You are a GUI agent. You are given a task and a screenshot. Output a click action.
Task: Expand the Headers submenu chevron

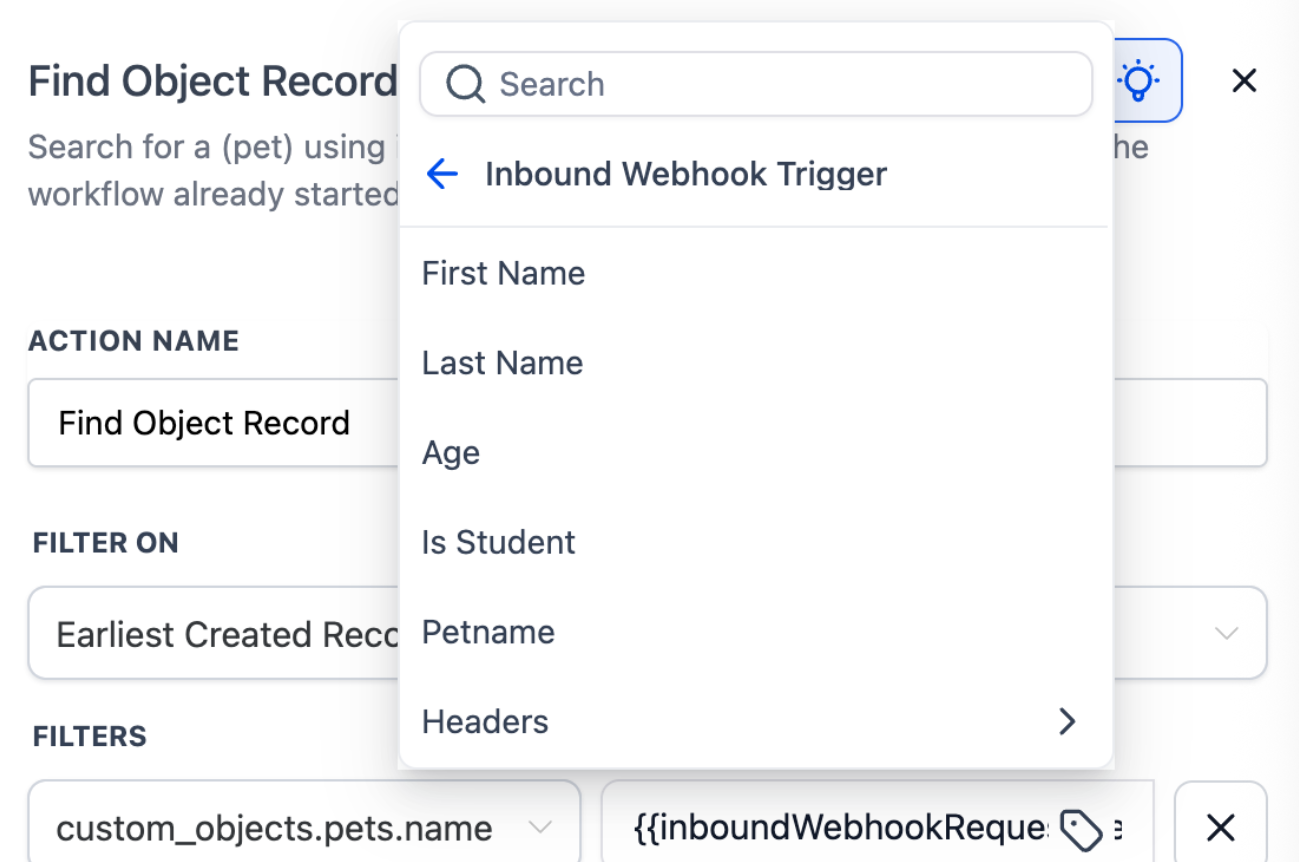click(1067, 721)
